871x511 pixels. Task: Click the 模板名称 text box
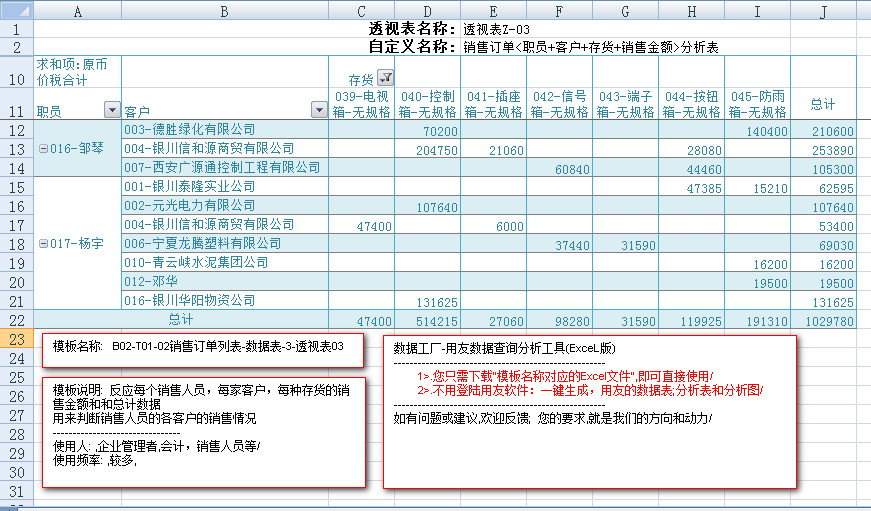coord(199,346)
